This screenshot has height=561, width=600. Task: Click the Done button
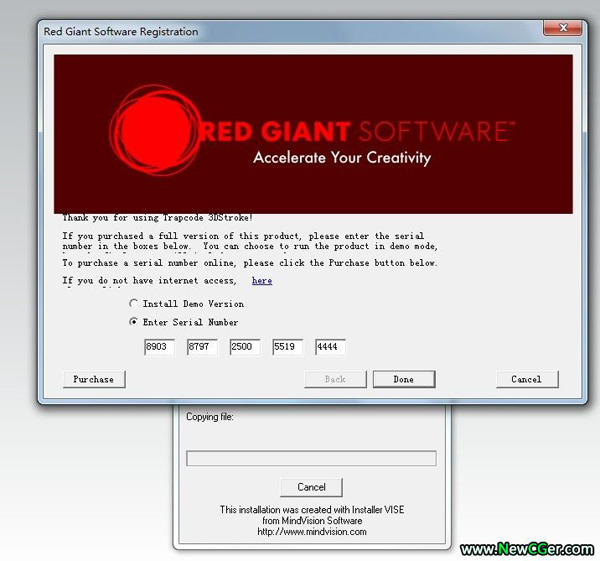click(404, 379)
